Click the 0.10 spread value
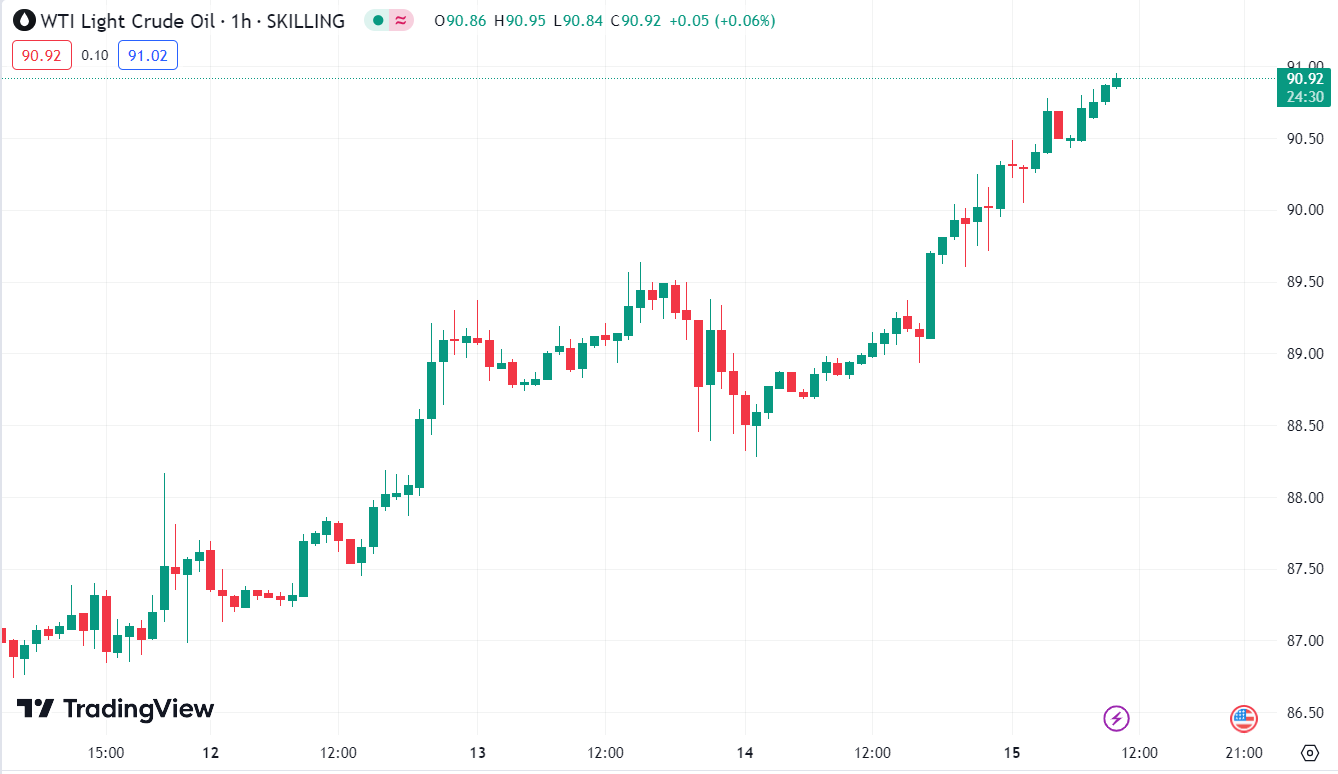The width and height of the screenshot is (1338, 774). click(x=95, y=55)
